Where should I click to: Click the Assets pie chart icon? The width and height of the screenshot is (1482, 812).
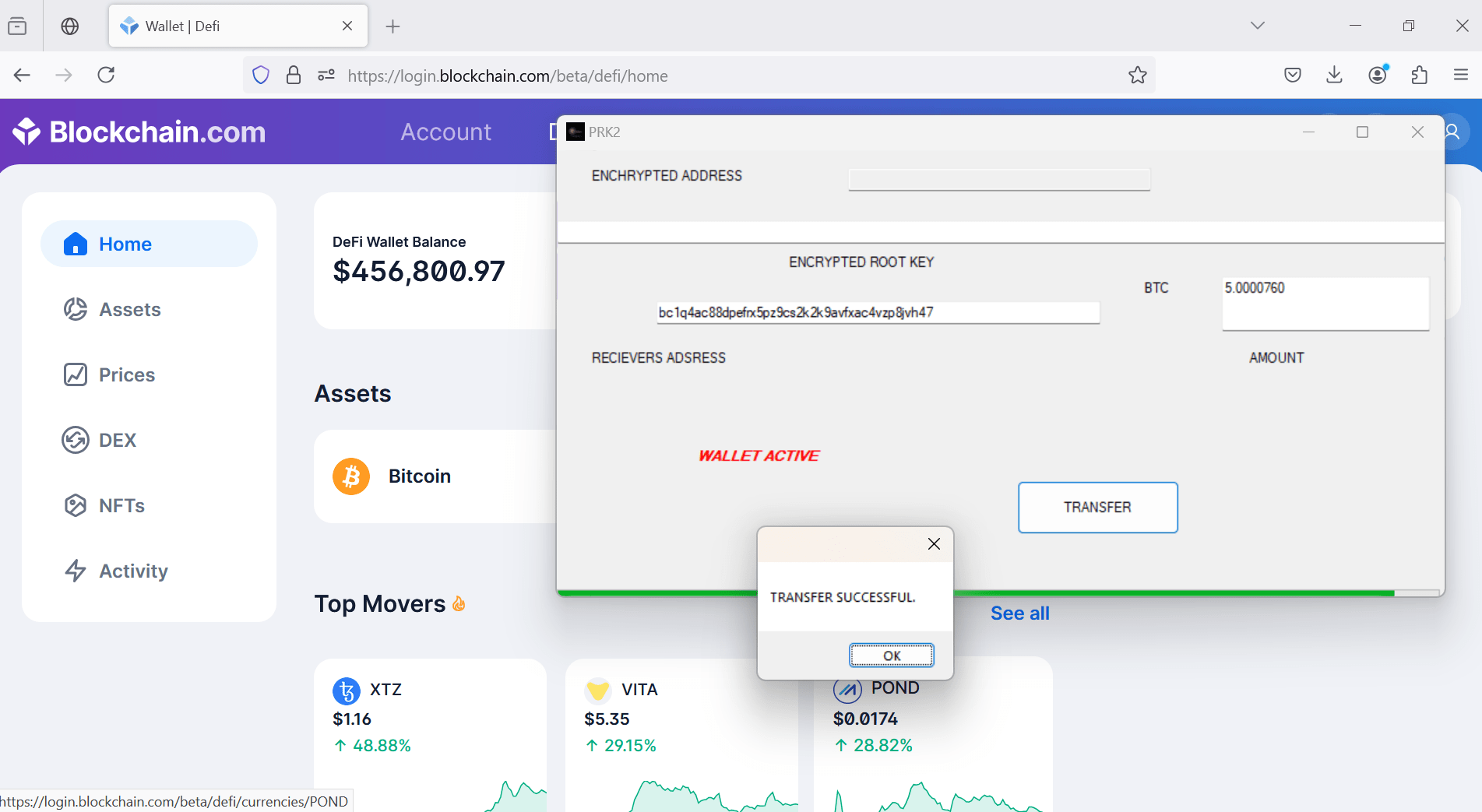(x=76, y=309)
